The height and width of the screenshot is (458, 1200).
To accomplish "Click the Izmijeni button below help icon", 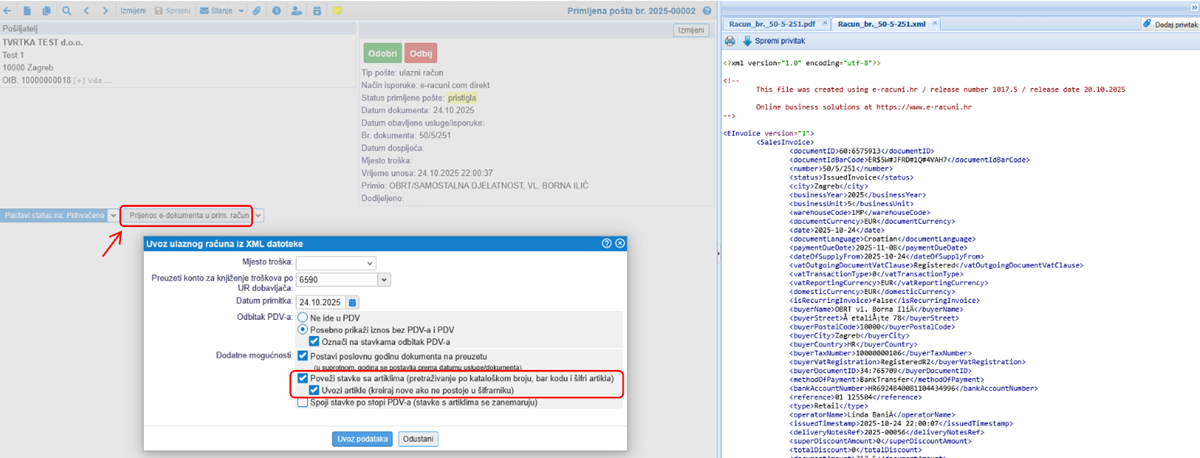I will 691,31.
